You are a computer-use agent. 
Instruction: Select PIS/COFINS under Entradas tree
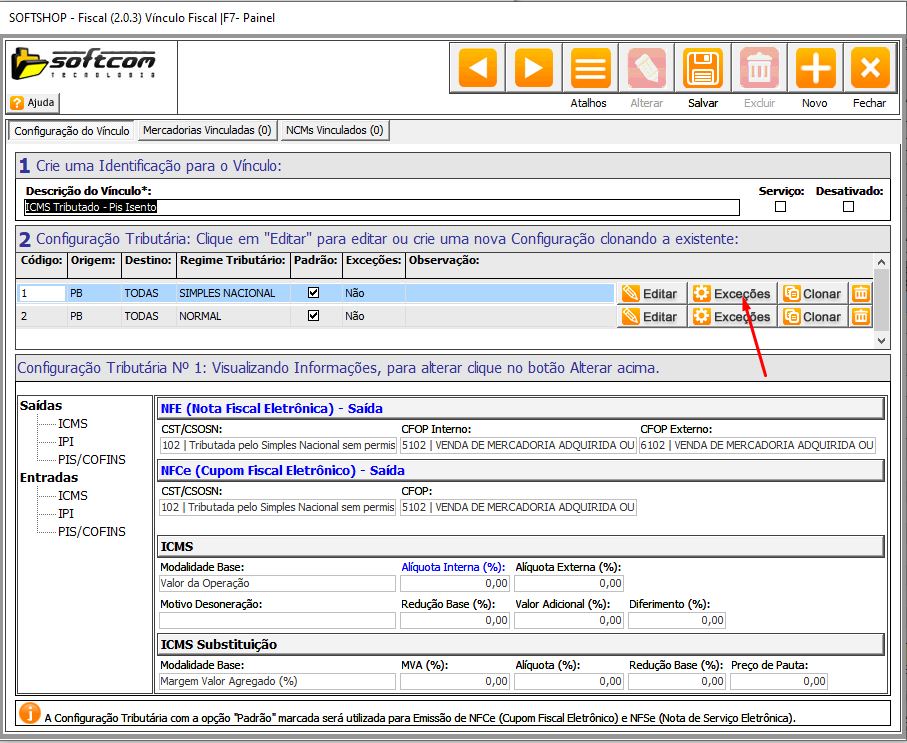click(x=91, y=531)
